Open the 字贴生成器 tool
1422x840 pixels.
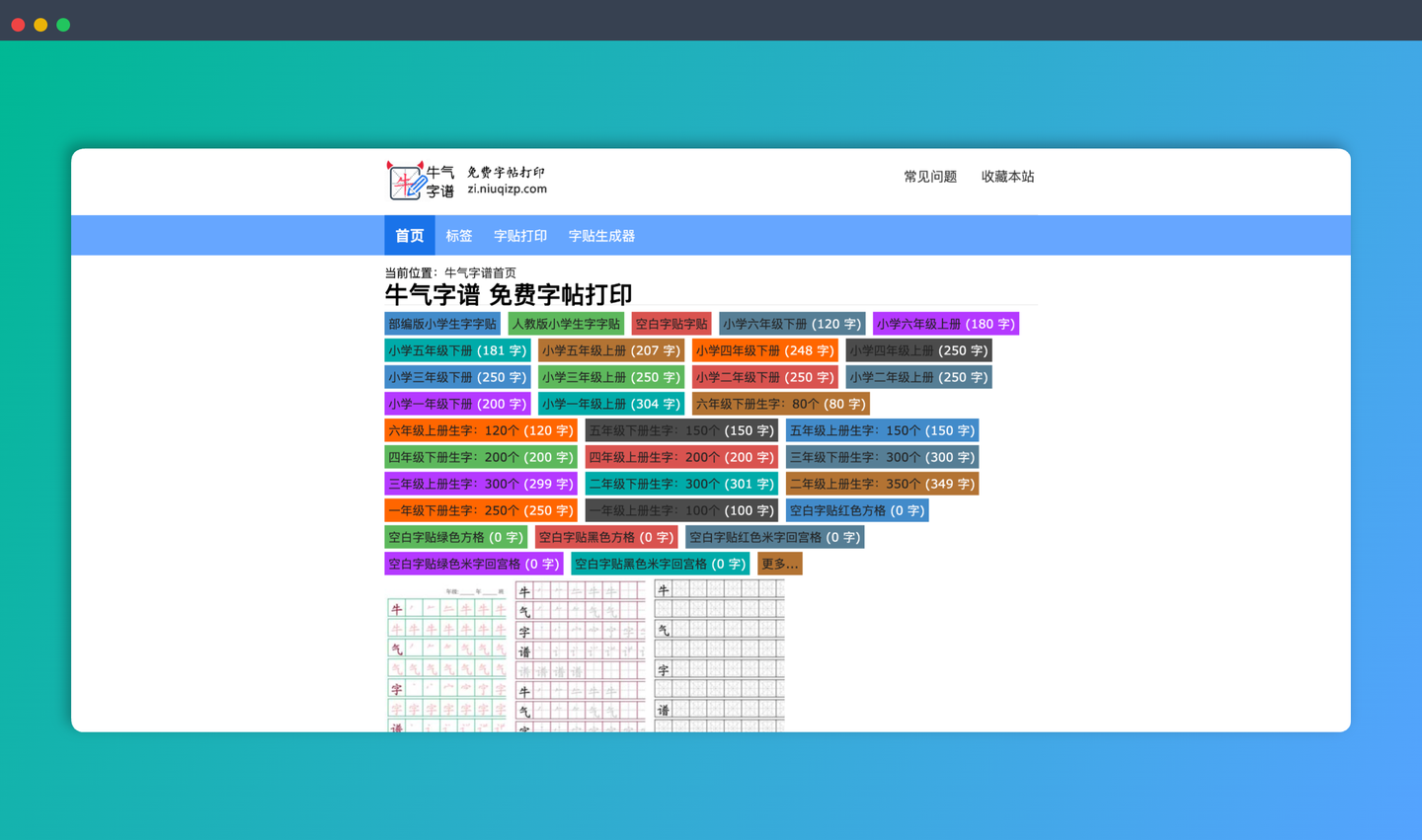[600, 235]
